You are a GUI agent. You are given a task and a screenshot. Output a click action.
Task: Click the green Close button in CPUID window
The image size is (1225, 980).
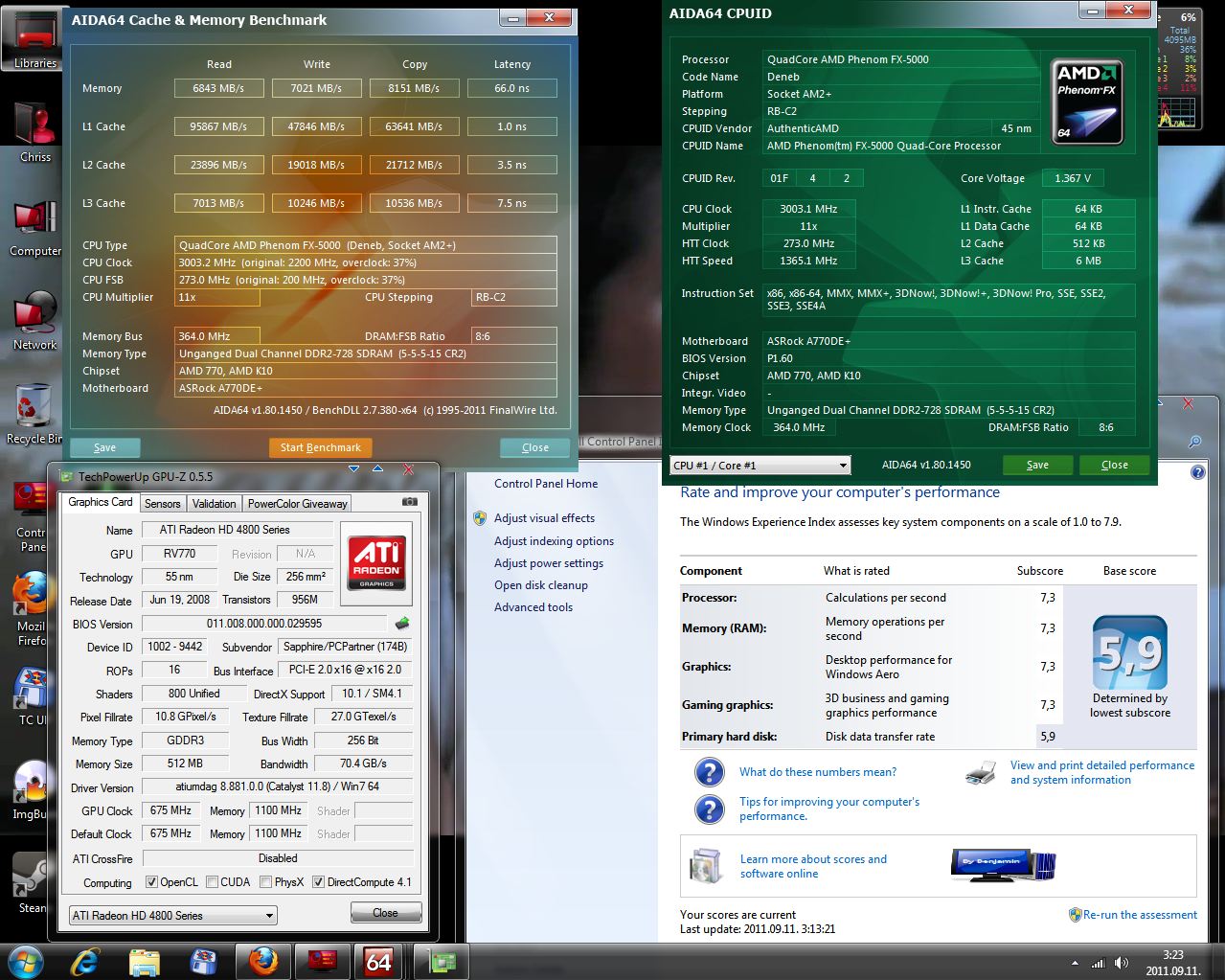click(x=1114, y=465)
